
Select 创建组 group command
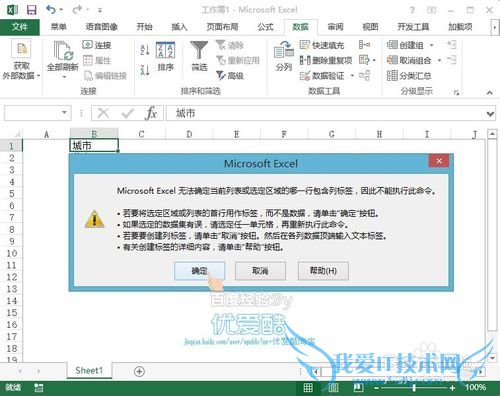pos(405,45)
